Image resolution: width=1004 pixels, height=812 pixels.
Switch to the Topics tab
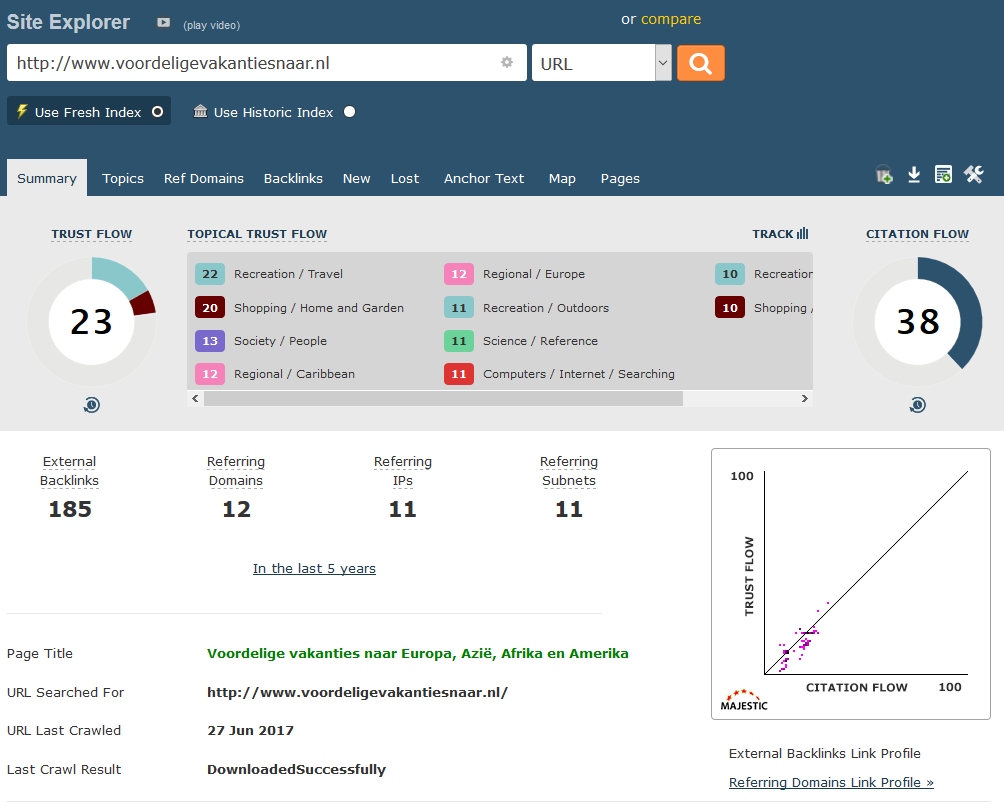(123, 178)
